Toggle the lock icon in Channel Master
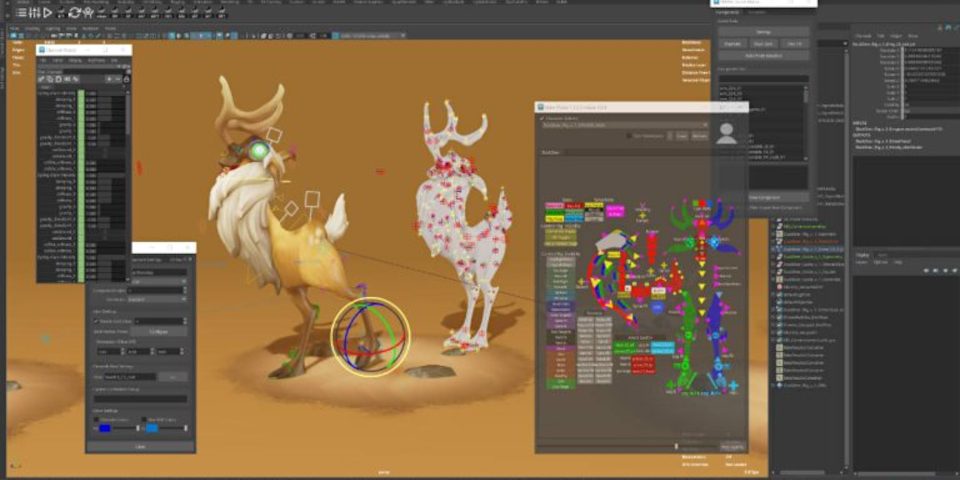The height and width of the screenshot is (480, 960). click(x=127, y=79)
